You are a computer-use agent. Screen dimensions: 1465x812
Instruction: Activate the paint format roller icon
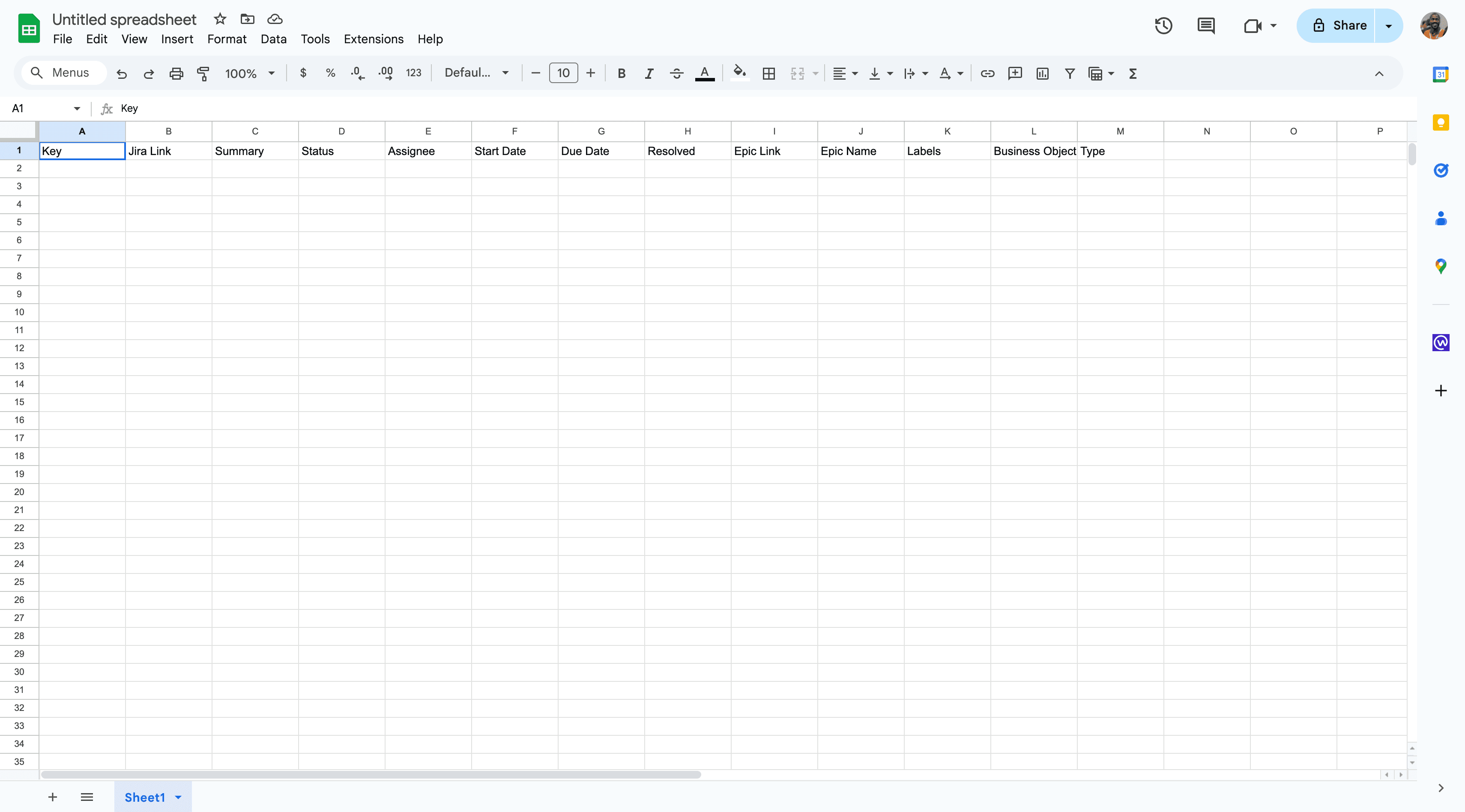click(203, 73)
